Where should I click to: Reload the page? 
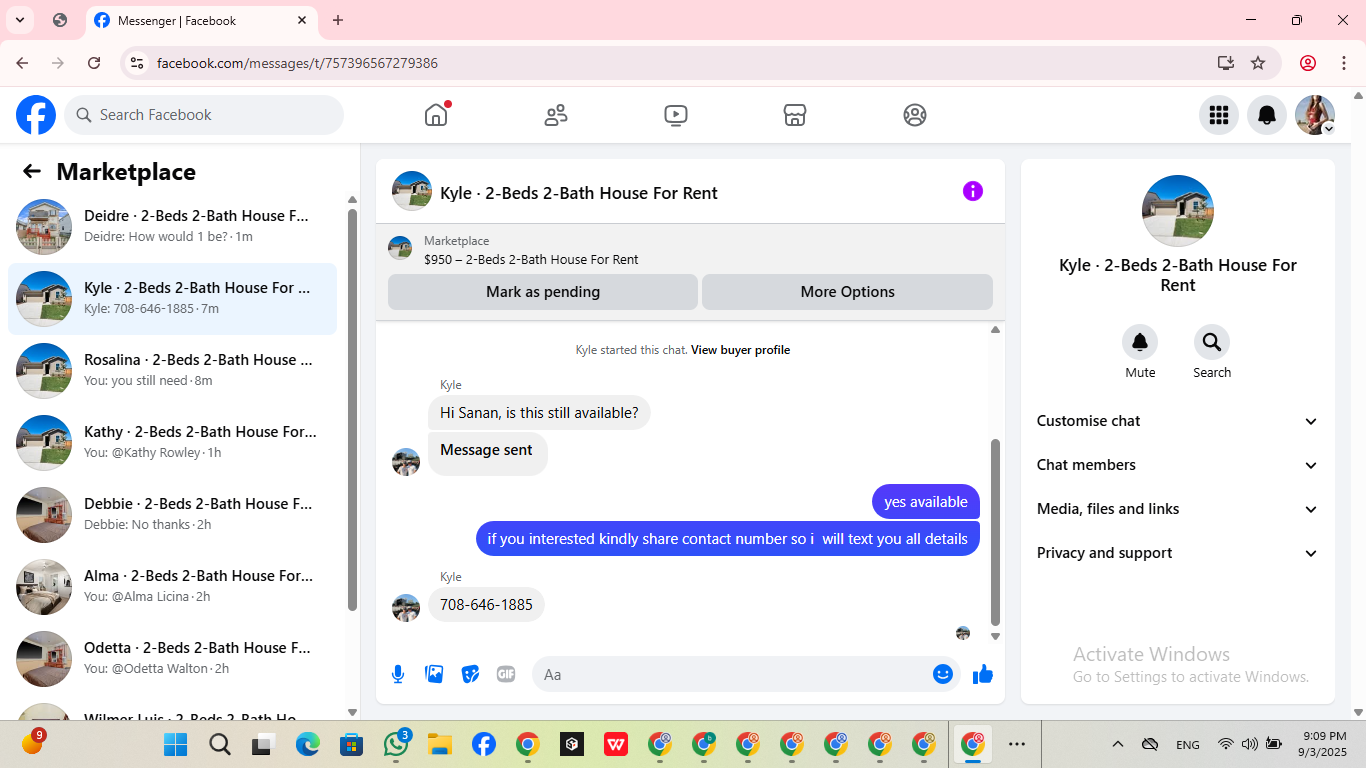click(x=94, y=63)
